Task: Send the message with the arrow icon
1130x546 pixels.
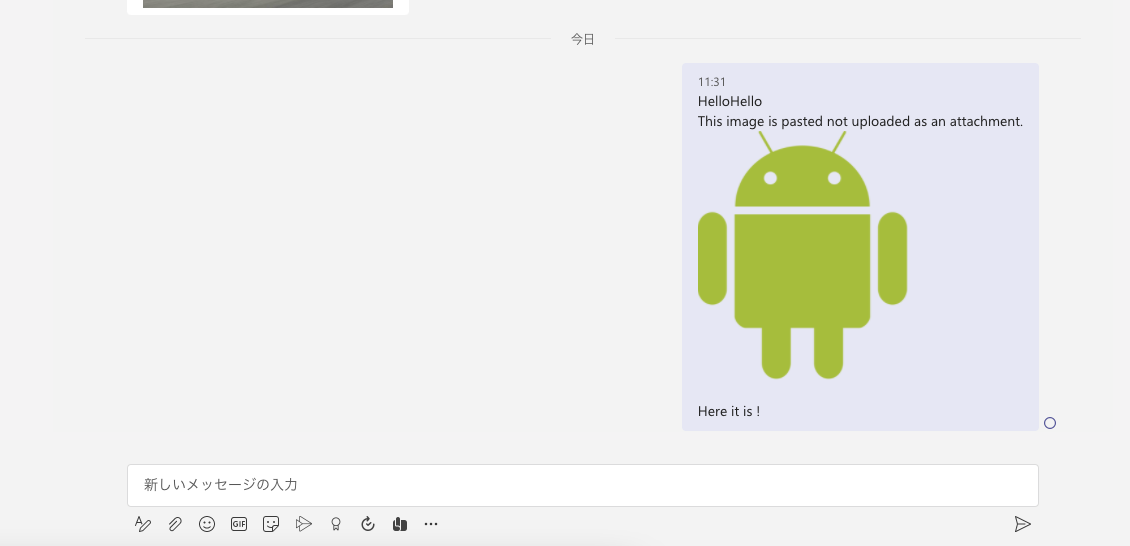Action: [1022, 524]
